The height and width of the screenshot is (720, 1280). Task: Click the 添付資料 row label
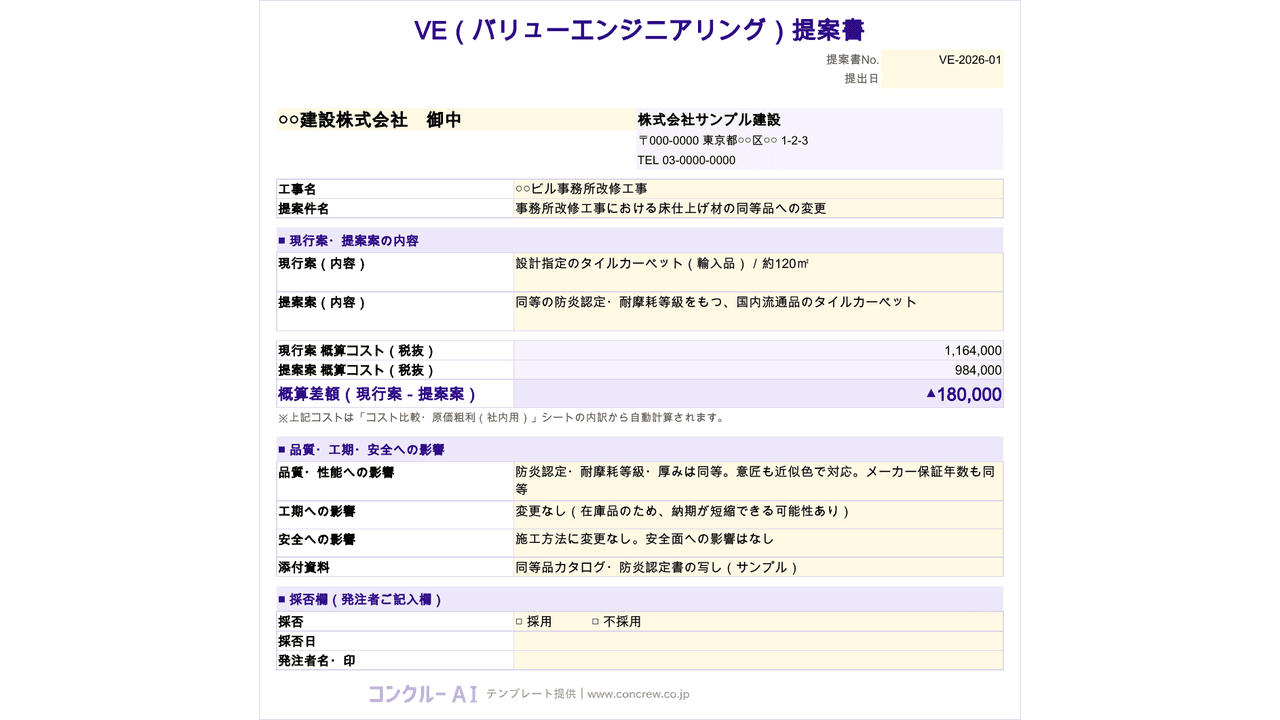(304, 567)
